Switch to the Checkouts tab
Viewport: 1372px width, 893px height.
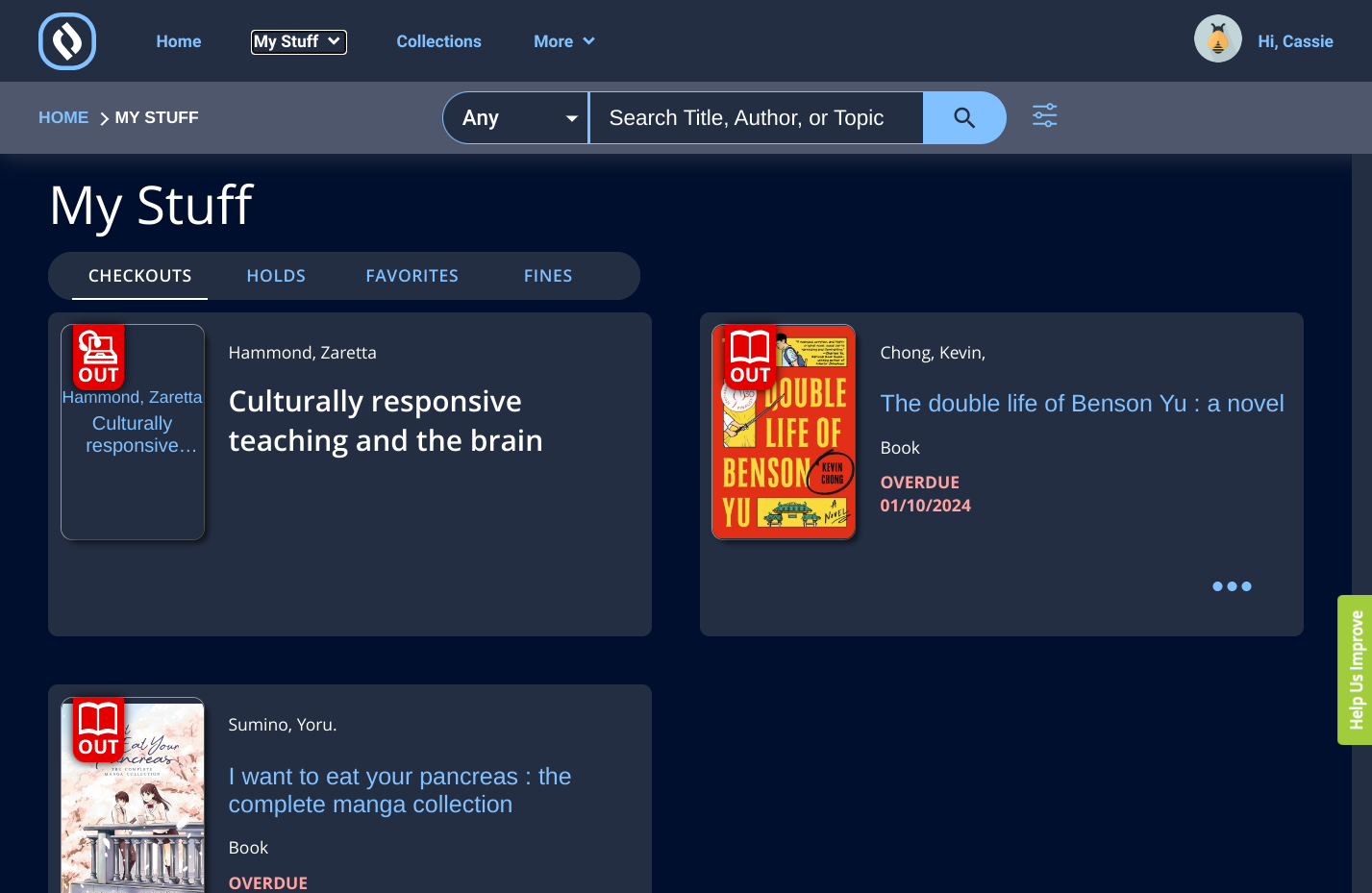(x=140, y=276)
